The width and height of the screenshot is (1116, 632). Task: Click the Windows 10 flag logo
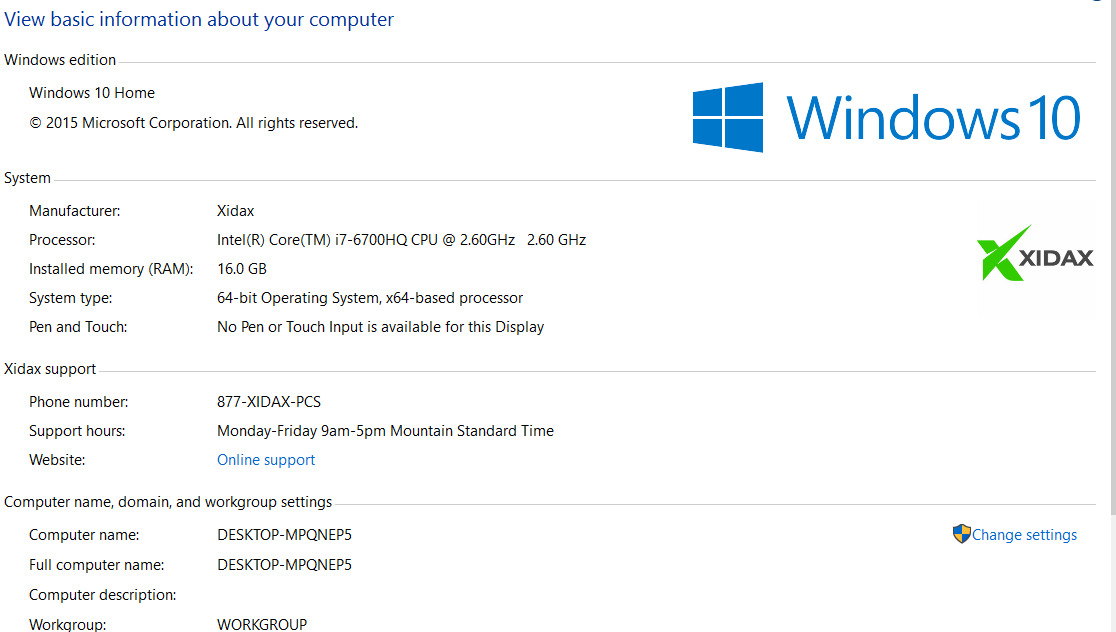728,117
